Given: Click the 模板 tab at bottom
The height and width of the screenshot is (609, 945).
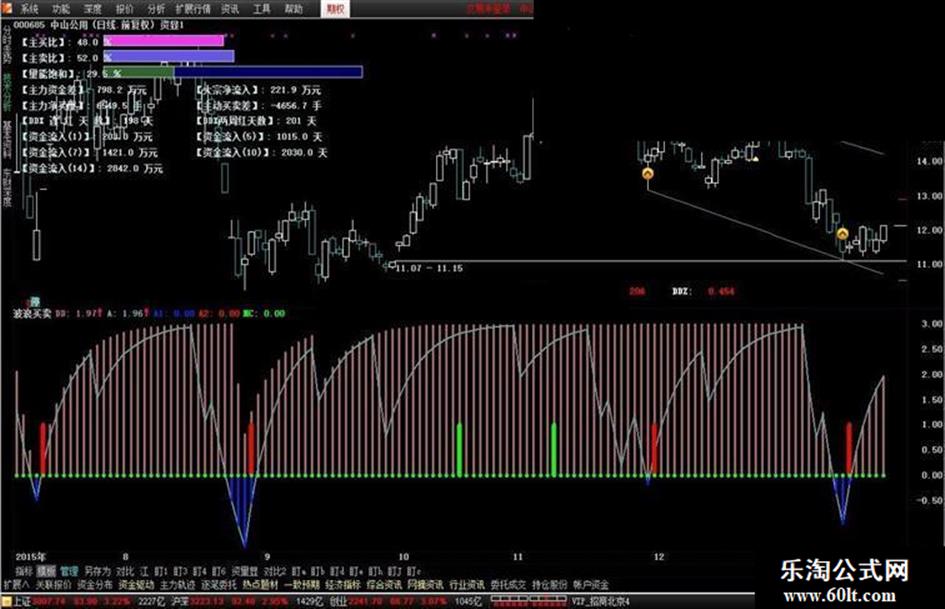Looking at the screenshot, I should [46, 571].
